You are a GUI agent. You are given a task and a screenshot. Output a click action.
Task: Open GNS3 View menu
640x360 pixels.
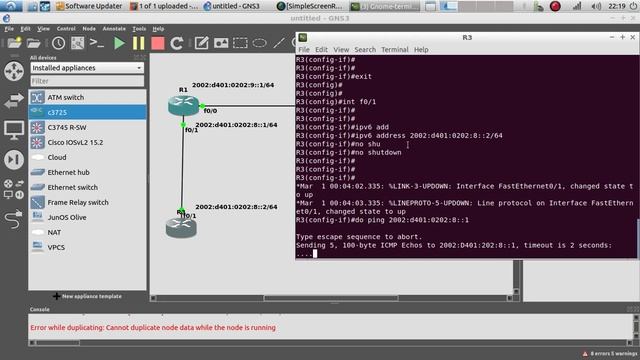(x=43, y=29)
